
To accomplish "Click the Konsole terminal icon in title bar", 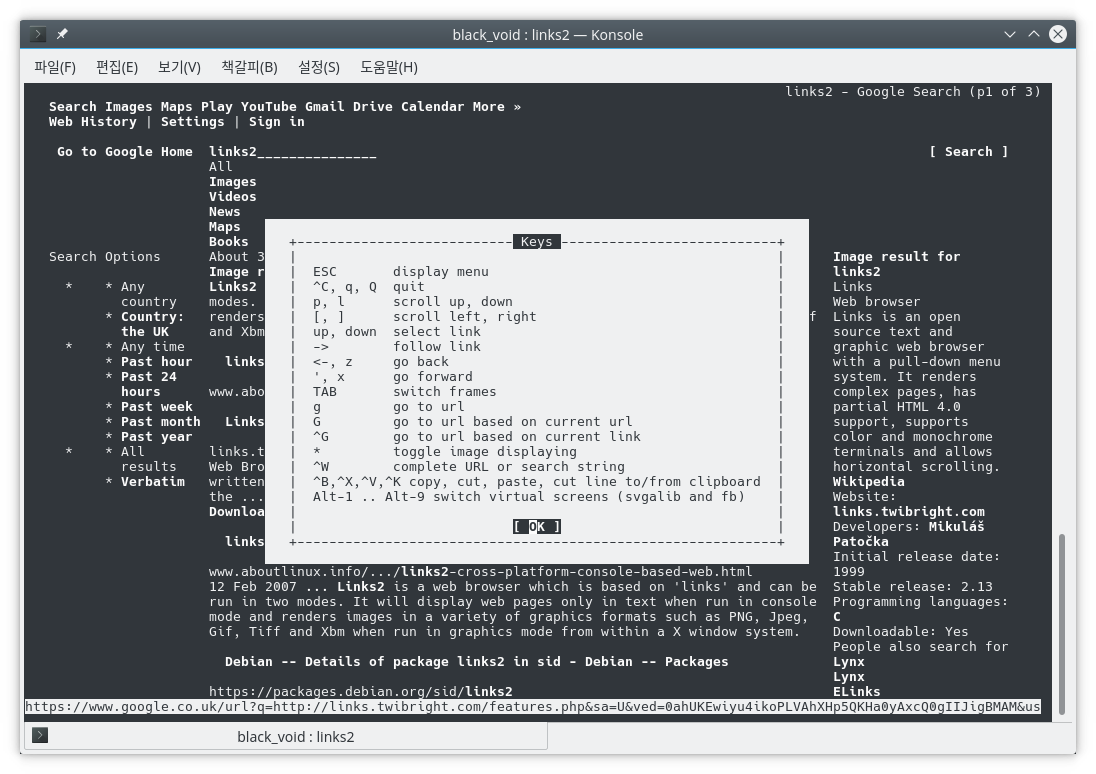I will 38,34.
